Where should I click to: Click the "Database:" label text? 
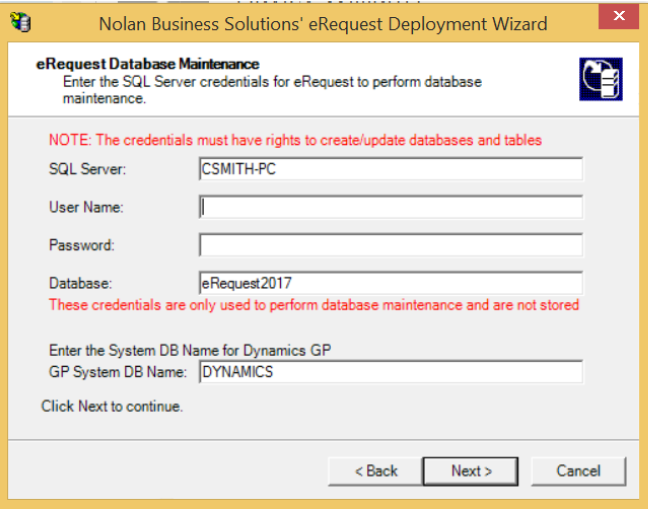coord(80,283)
